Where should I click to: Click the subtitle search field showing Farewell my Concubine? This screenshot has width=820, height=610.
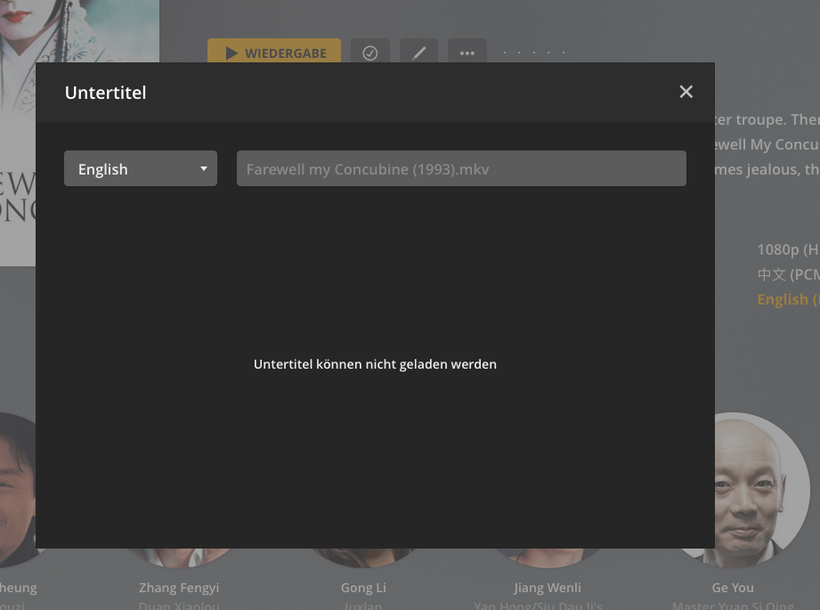[x=461, y=168]
